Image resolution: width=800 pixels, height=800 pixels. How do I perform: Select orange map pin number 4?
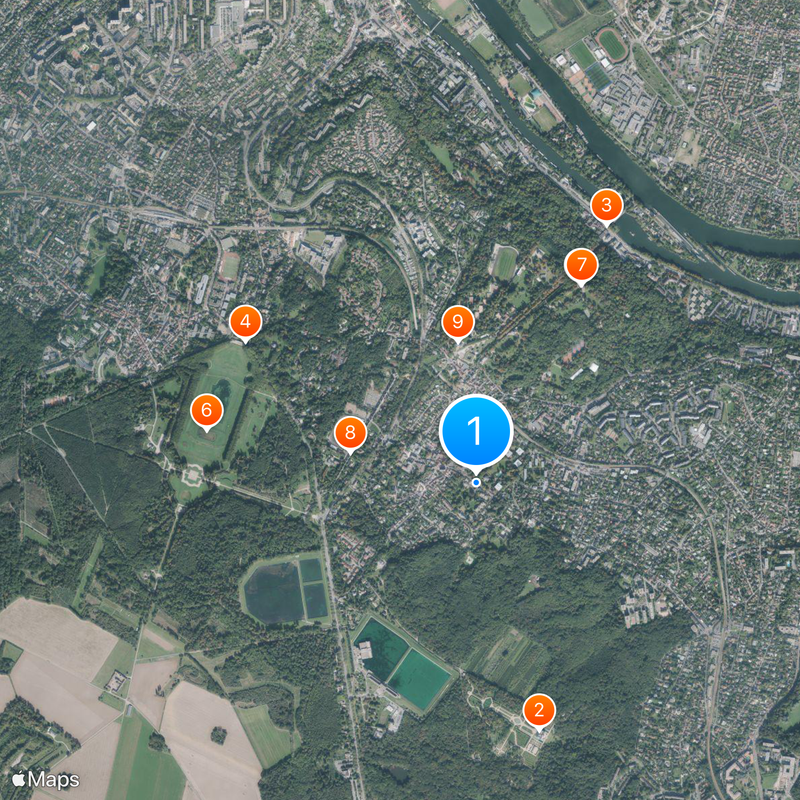pyautogui.click(x=245, y=322)
